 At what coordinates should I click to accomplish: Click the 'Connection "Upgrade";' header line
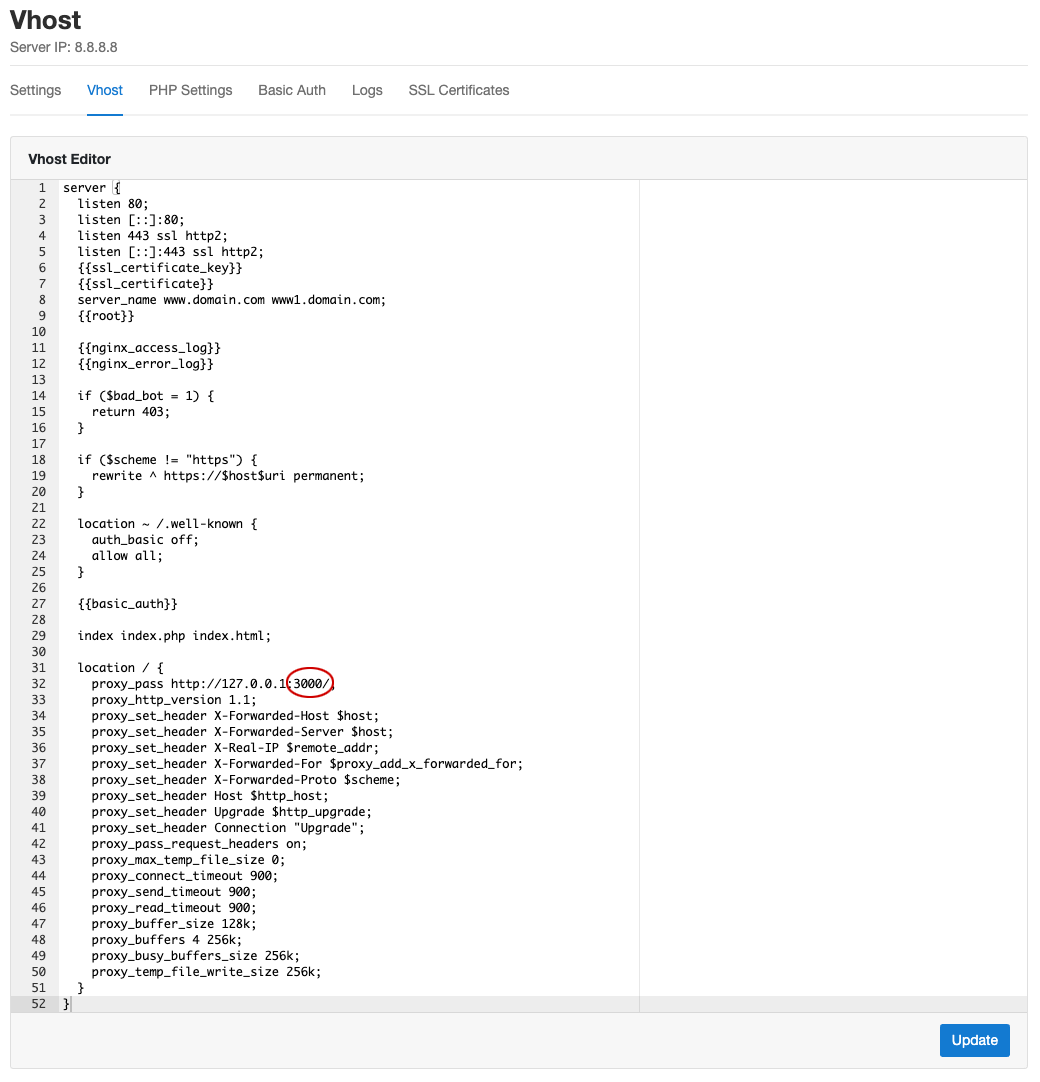pyautogui.click(x=228, y=827)
